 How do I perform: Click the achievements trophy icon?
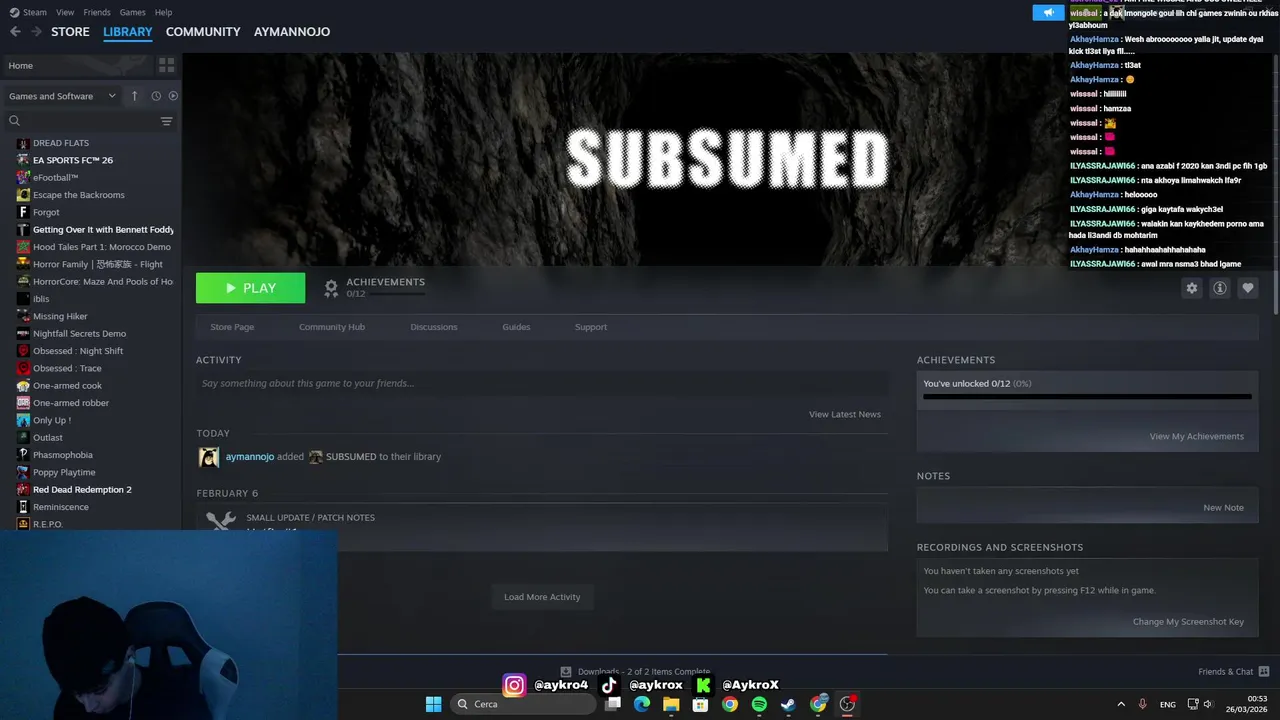tap(331, 288)
